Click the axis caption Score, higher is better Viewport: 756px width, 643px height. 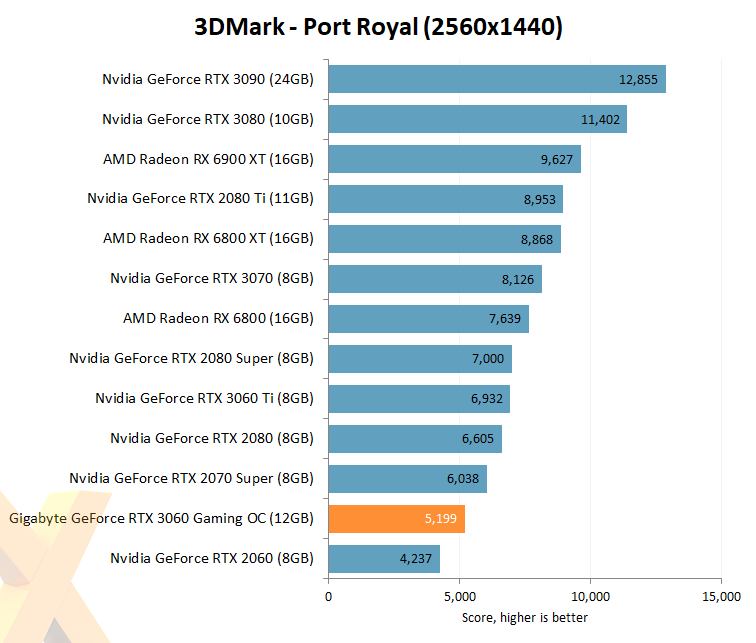coord(525,618)
